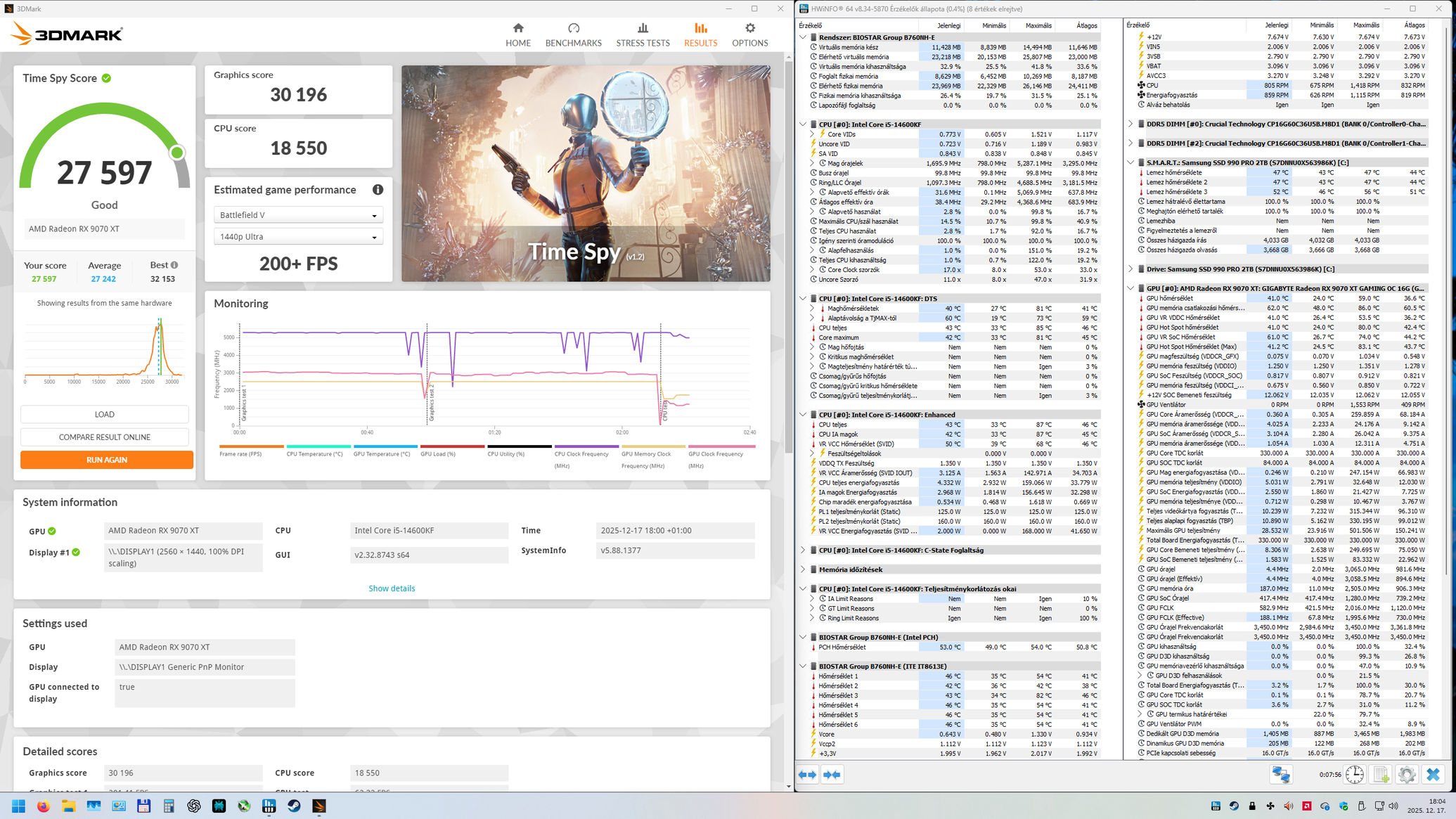
Task: Click the HWiNFO clock reset timer icon
Action: click(x=1355, y=775)
